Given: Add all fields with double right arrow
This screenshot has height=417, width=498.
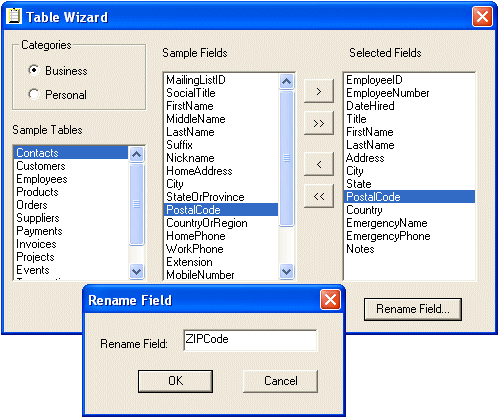Looking at the screenshot, I should [319, 123].
